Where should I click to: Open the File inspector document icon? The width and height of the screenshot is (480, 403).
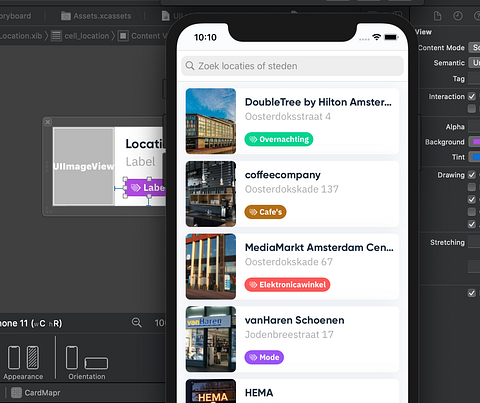tap(437, 16)
